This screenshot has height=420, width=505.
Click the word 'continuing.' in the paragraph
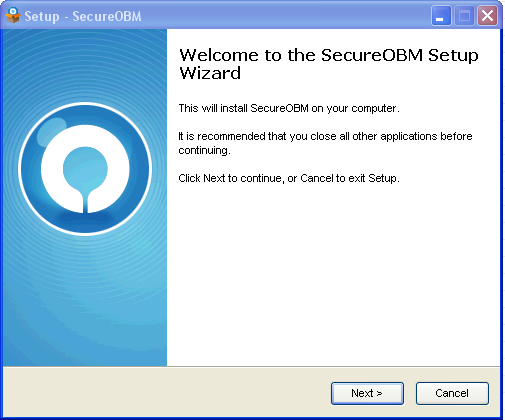pyautogui.click(x=204, y=150)
